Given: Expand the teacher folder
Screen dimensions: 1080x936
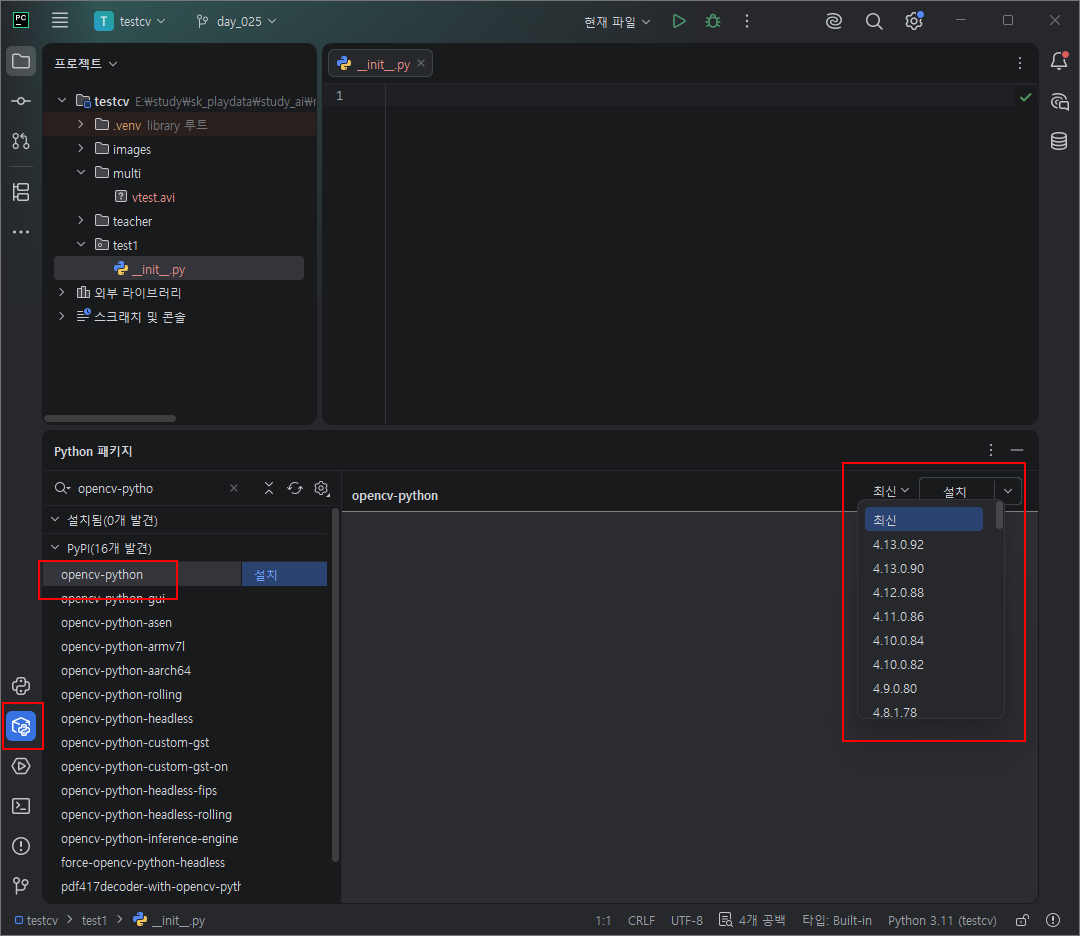Looking at the screenshot, I should pos(81,220).
